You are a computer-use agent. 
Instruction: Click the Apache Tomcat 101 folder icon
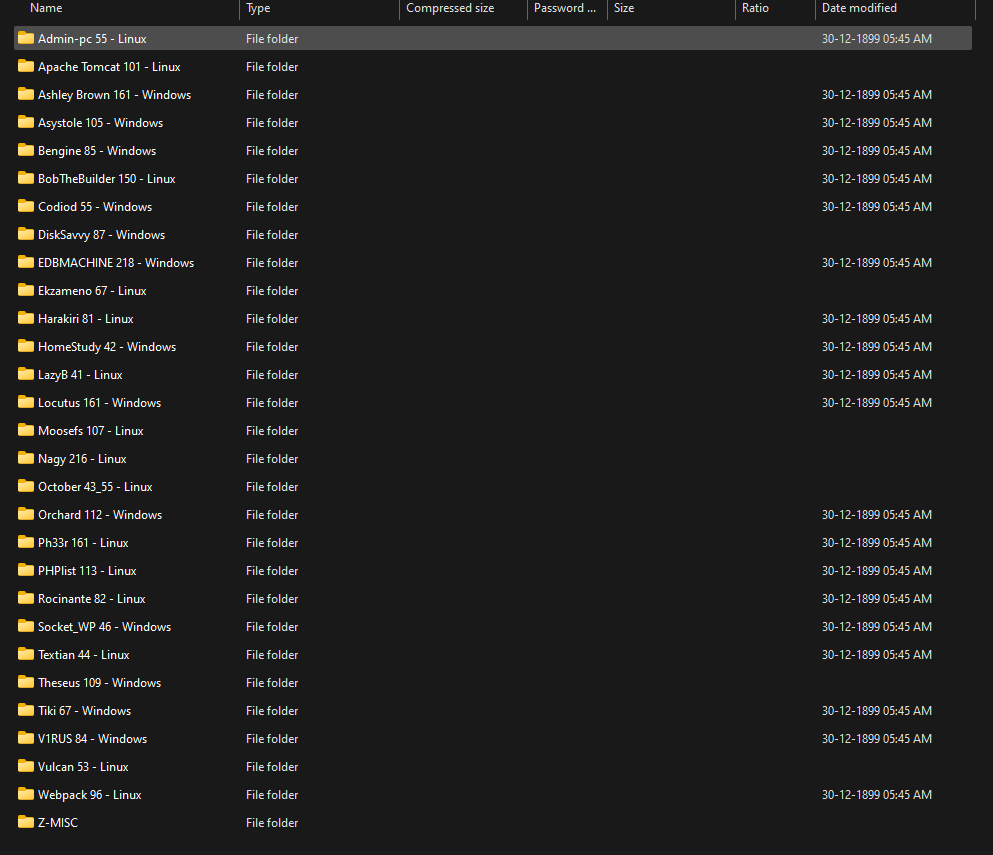tap(26, 66)
